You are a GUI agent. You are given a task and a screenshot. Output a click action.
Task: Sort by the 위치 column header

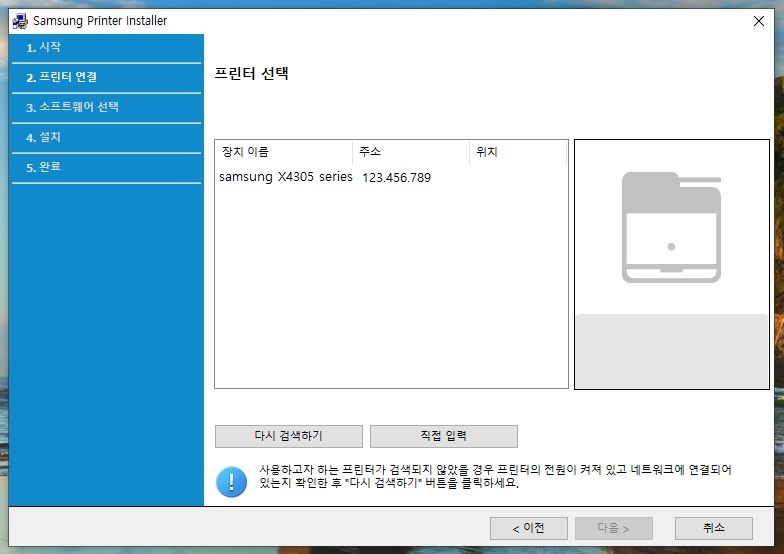(518, 152)
